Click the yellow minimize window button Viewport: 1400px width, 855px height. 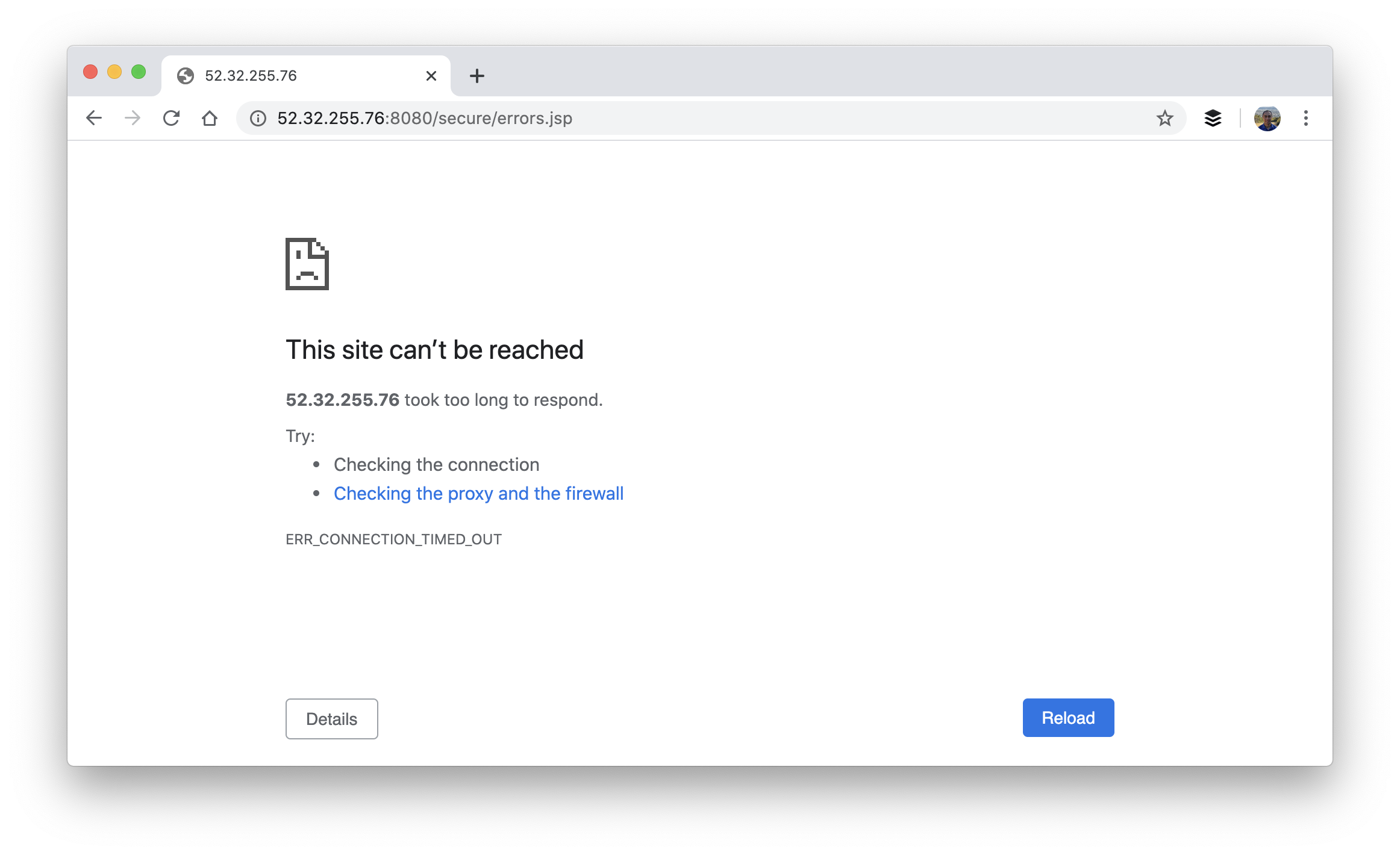pyautogui.click(x=114, y=72)
